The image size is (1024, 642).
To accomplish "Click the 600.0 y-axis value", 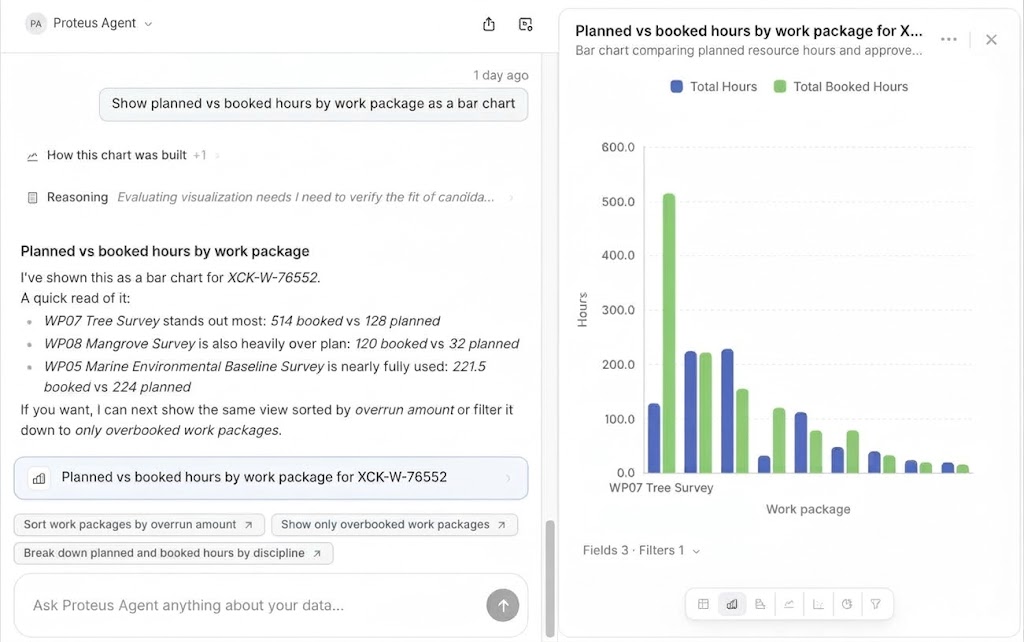I will (618, 148).
